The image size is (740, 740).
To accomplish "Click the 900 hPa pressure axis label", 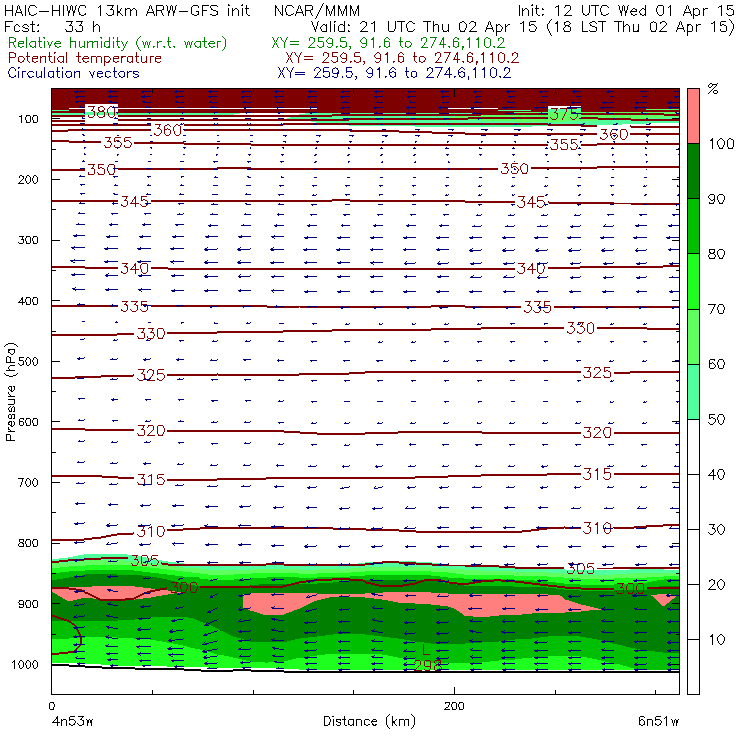I will pyautogui.click(x=28, y=604).
